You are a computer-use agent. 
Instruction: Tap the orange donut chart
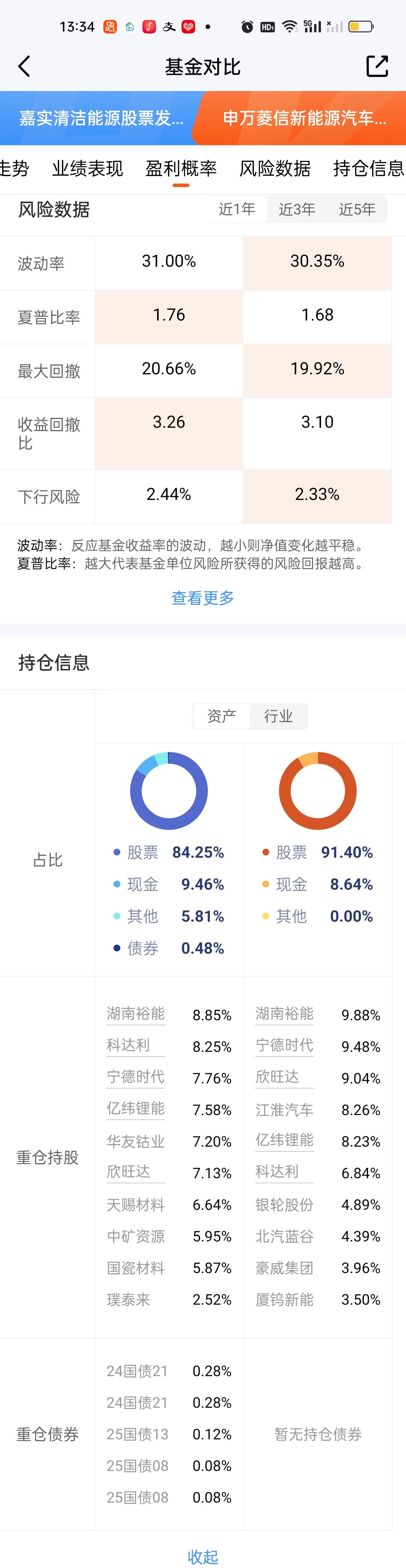tap(318, 790)
